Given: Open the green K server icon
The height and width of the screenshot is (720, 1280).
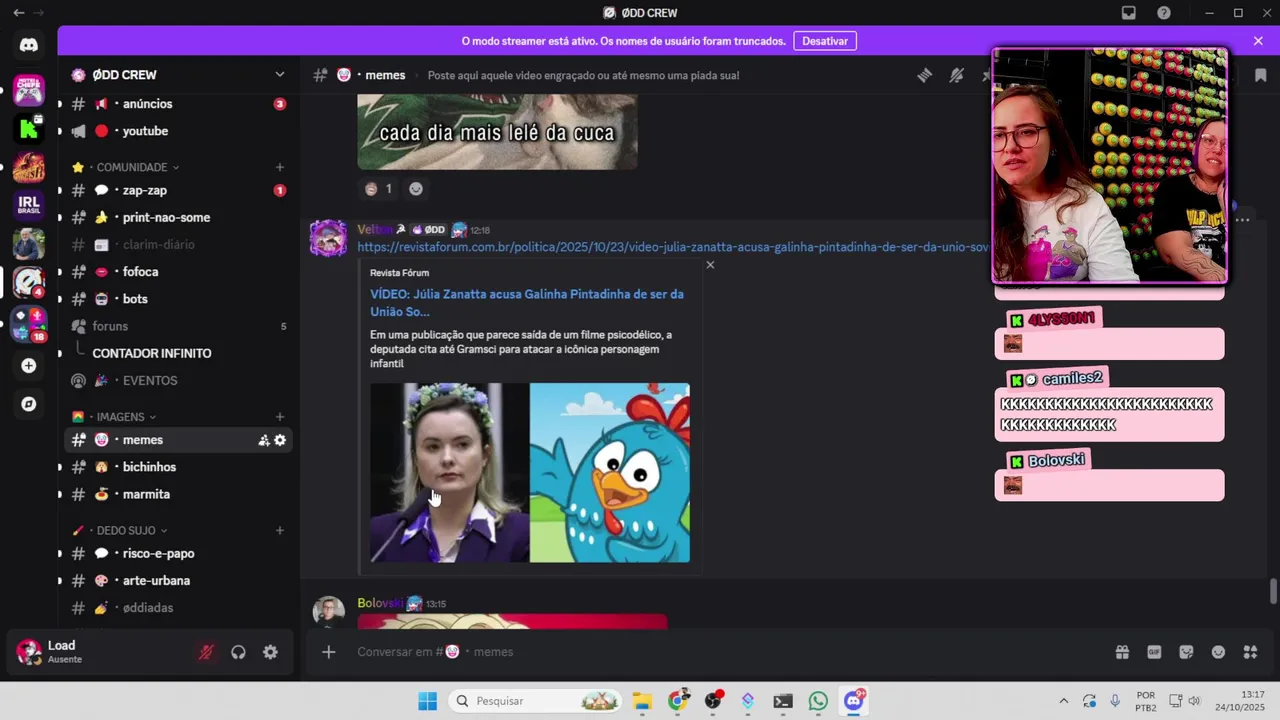Looking at the screenshot, I should (29, 128).
